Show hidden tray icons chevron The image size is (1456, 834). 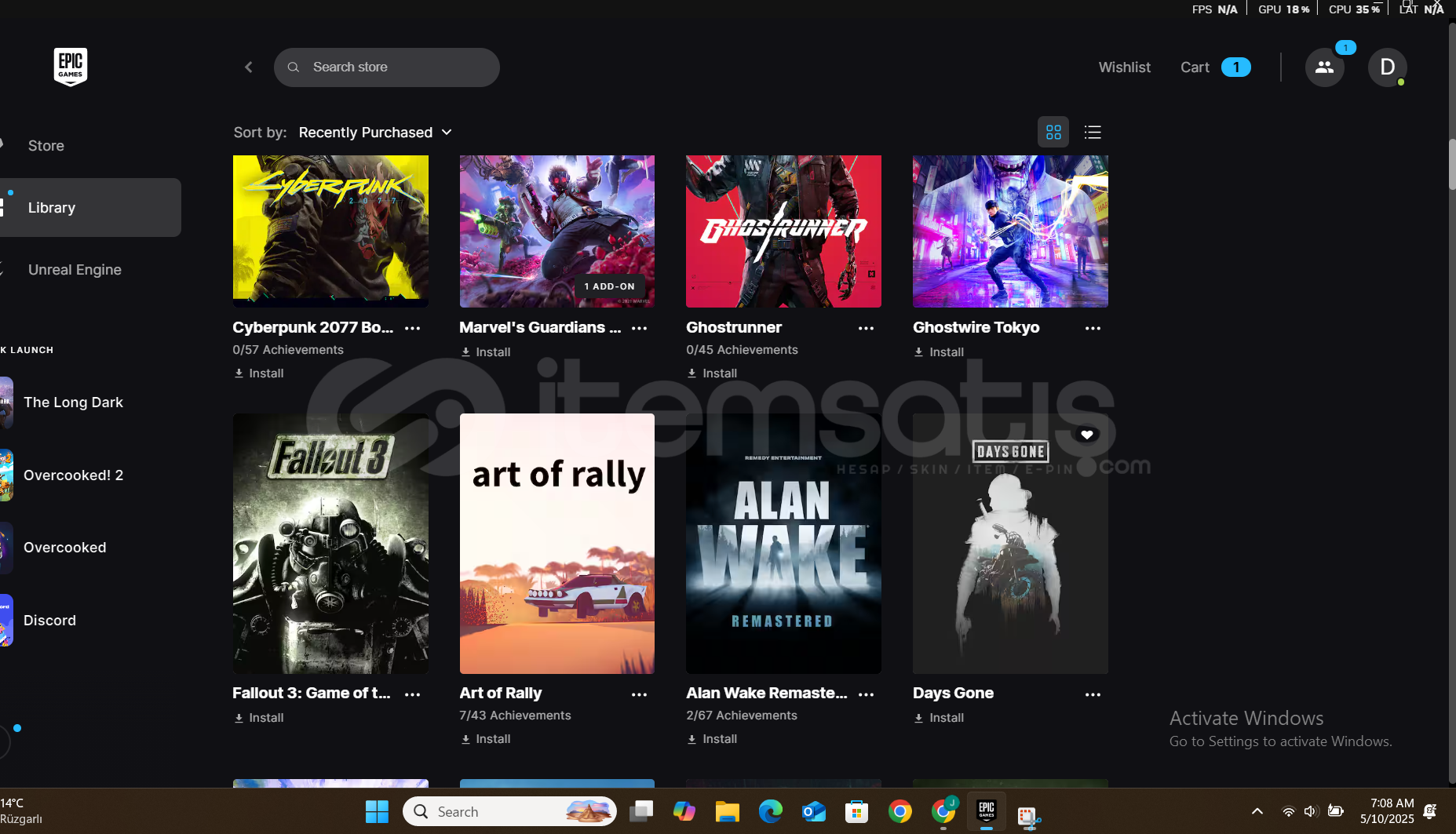tap(1257, 812)
